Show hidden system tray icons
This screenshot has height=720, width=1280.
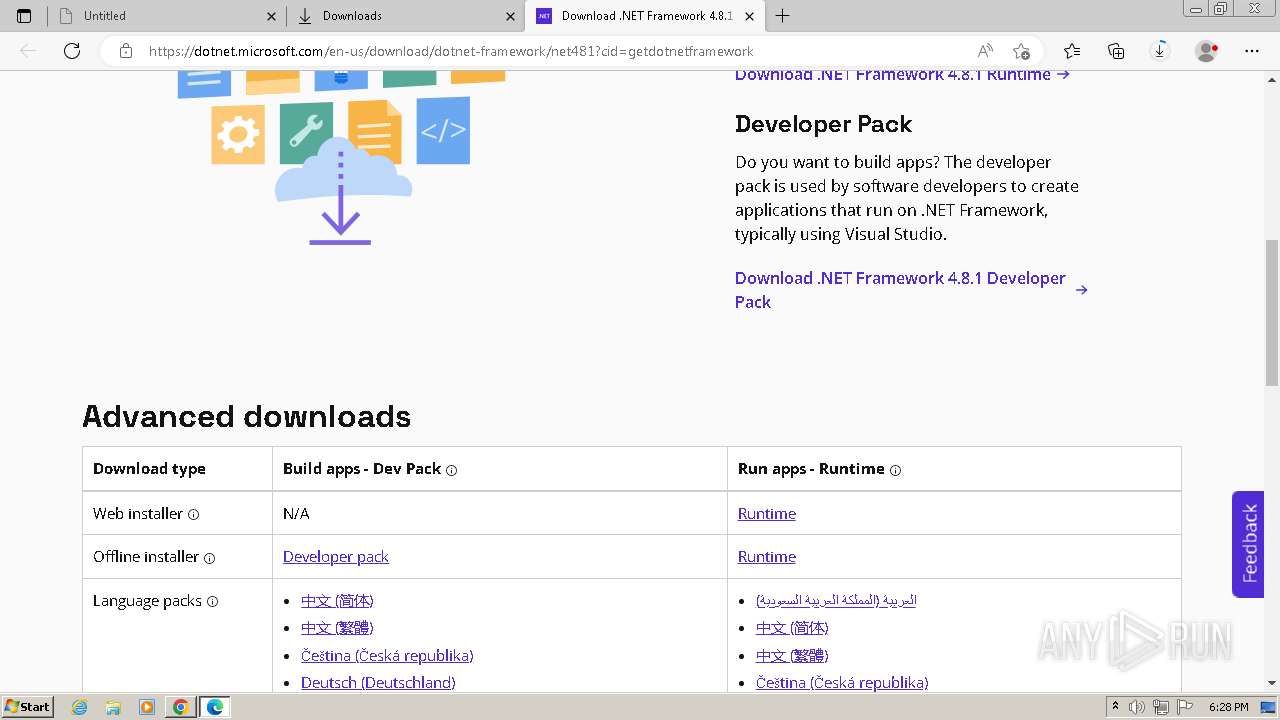click(x=1115, y=707)
